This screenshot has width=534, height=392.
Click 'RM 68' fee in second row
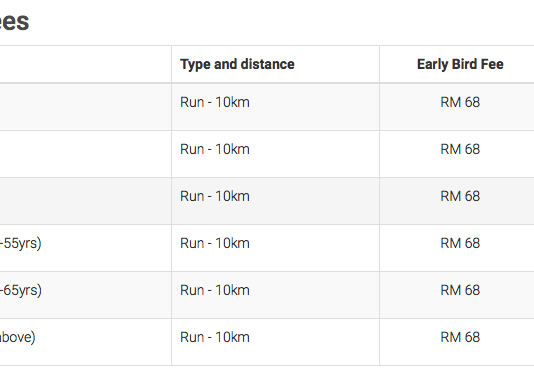(x=460, y=149)
